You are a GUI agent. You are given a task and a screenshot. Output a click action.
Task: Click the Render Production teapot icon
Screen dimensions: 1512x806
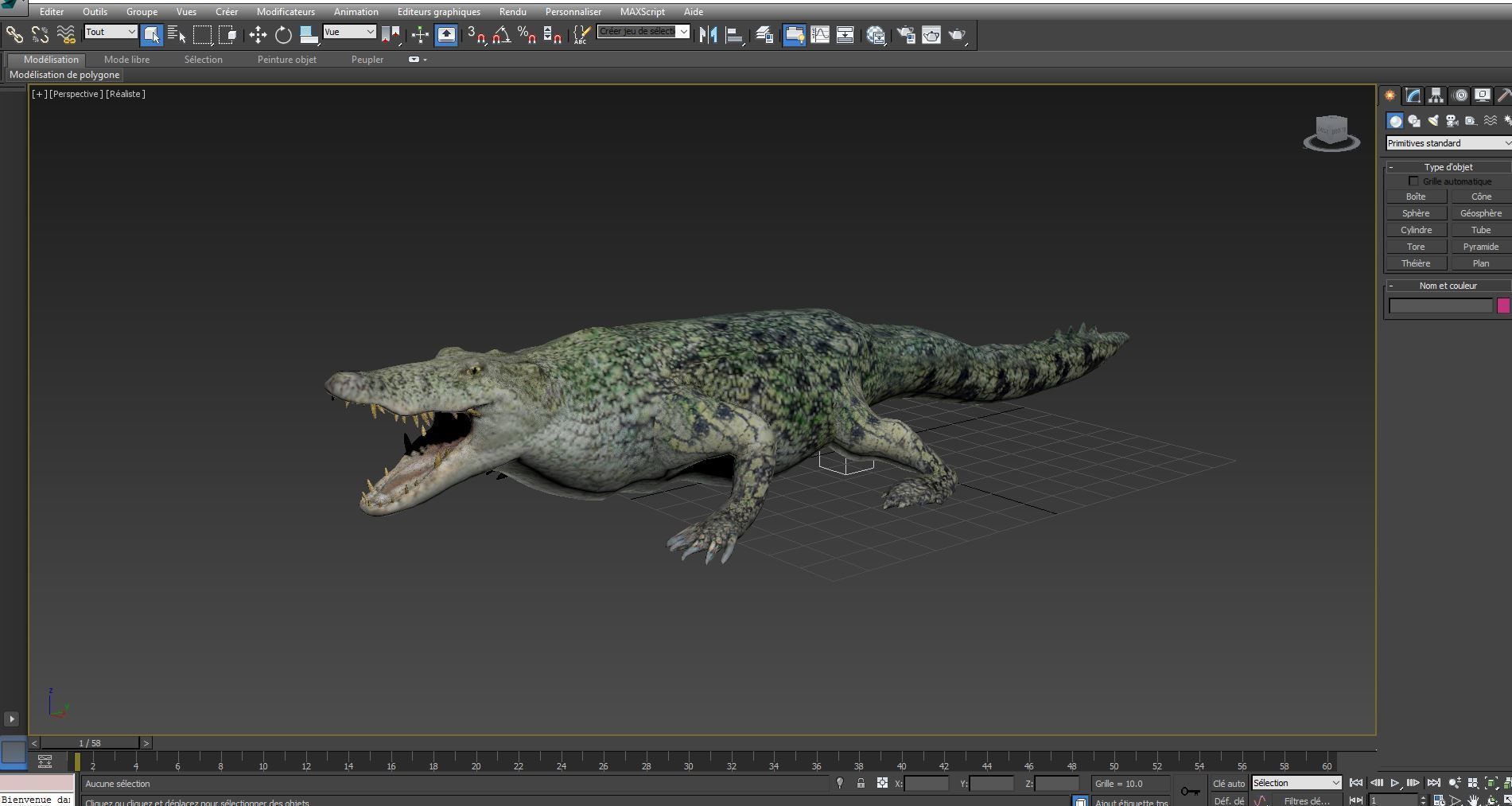tap(957, 34)
